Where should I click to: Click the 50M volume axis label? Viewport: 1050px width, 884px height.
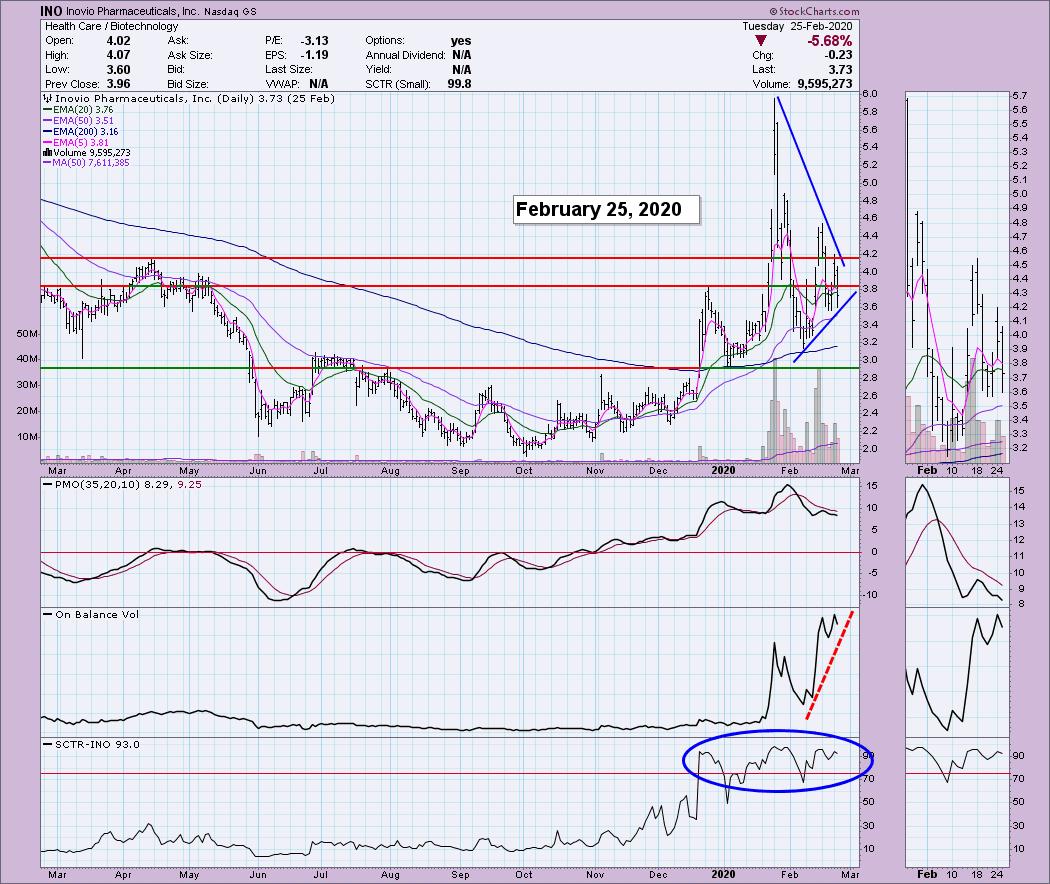pyautogui.click(x=27, y=334)
